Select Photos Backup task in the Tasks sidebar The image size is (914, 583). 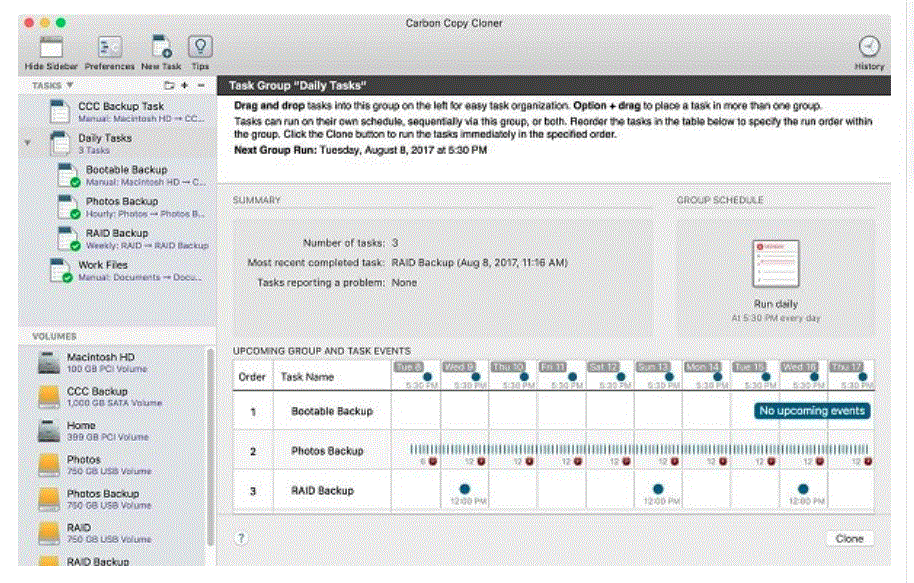tap(117, 206)
